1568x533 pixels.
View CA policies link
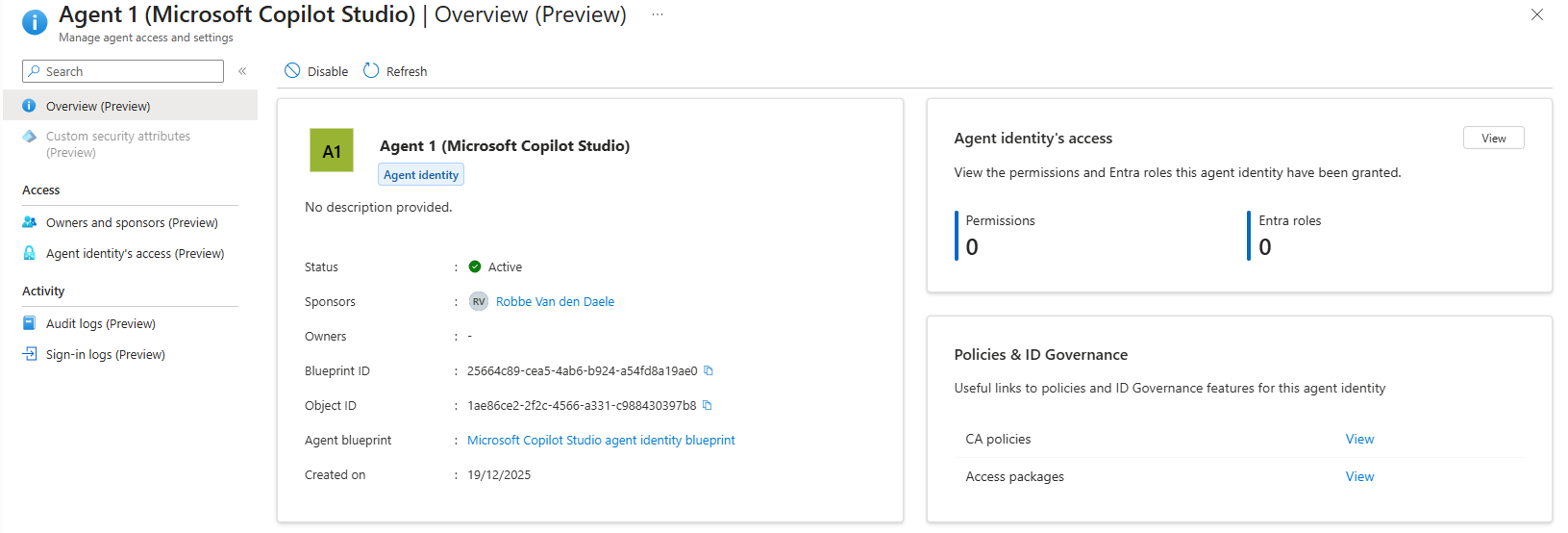point(1359,439)
